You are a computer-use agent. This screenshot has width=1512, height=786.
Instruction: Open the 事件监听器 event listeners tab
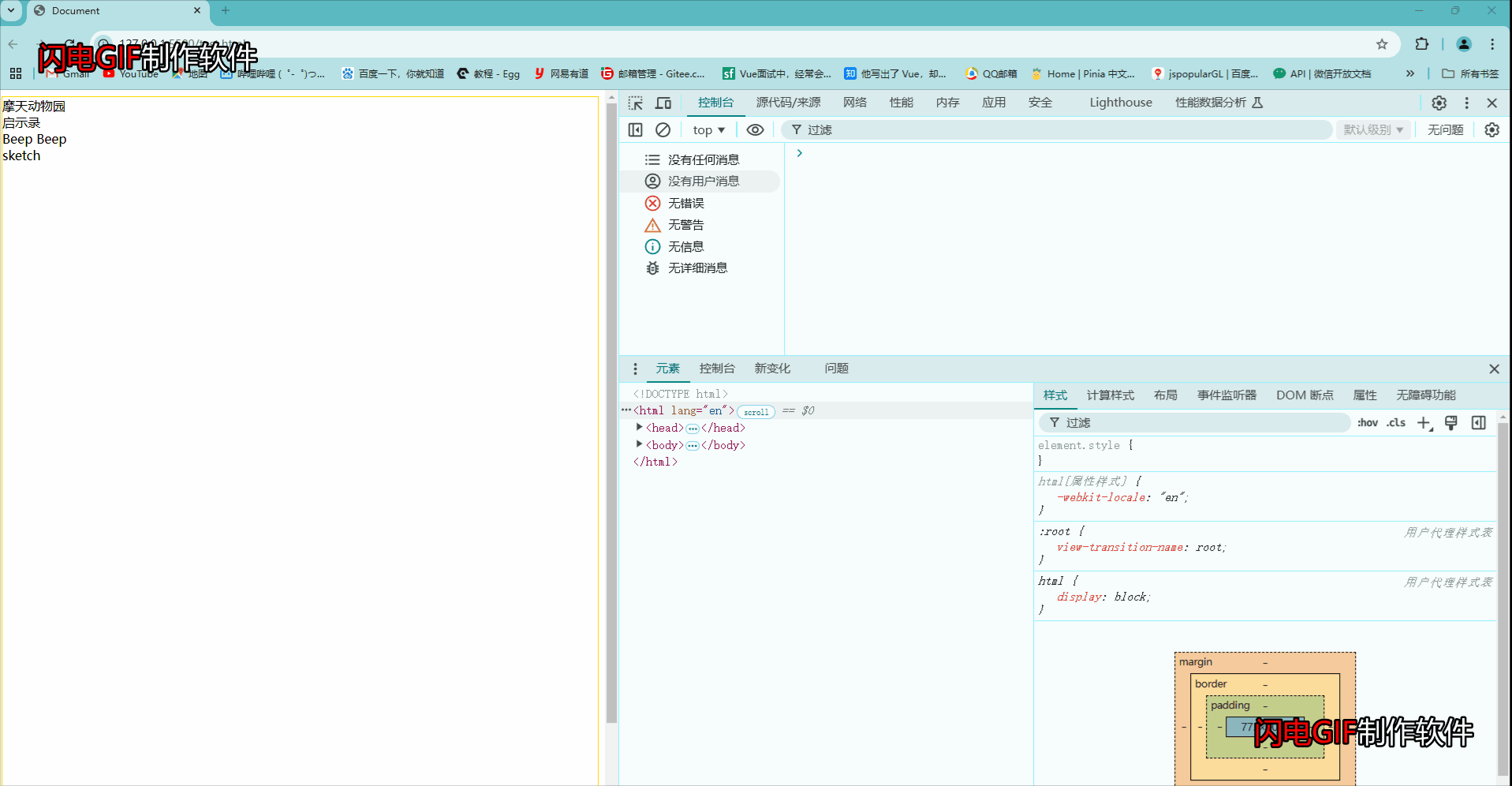1227,395
